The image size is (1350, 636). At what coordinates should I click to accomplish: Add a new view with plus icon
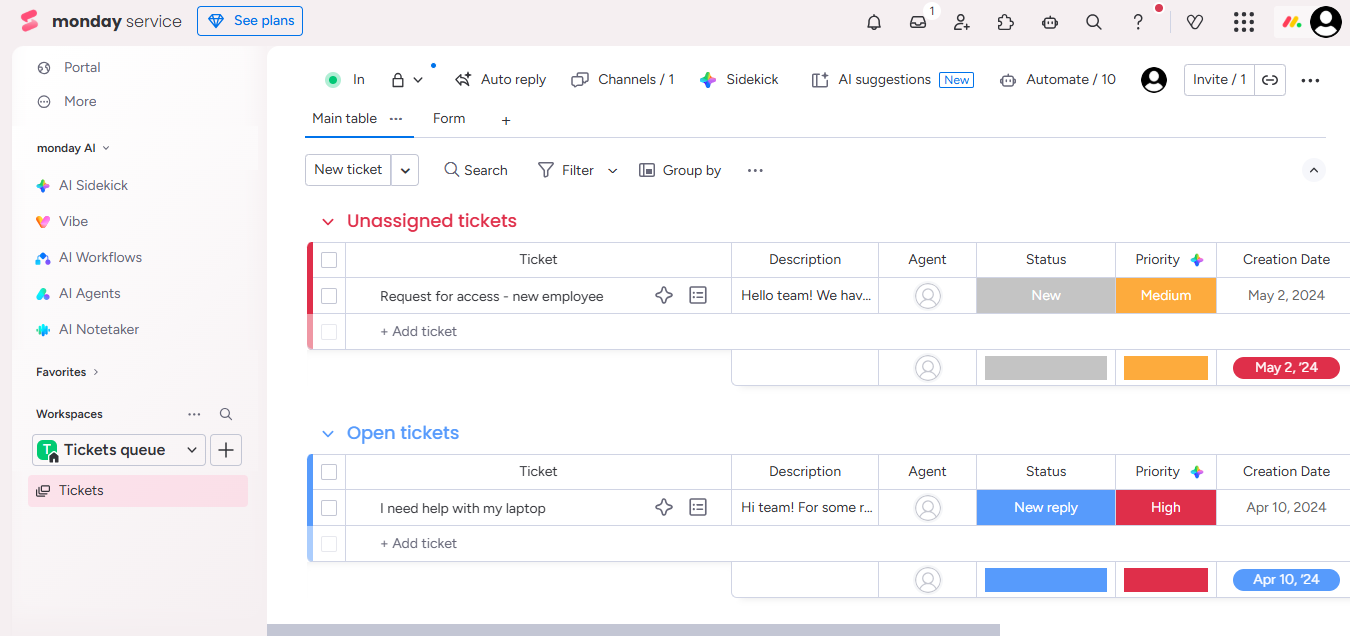[x=506, y=120]
